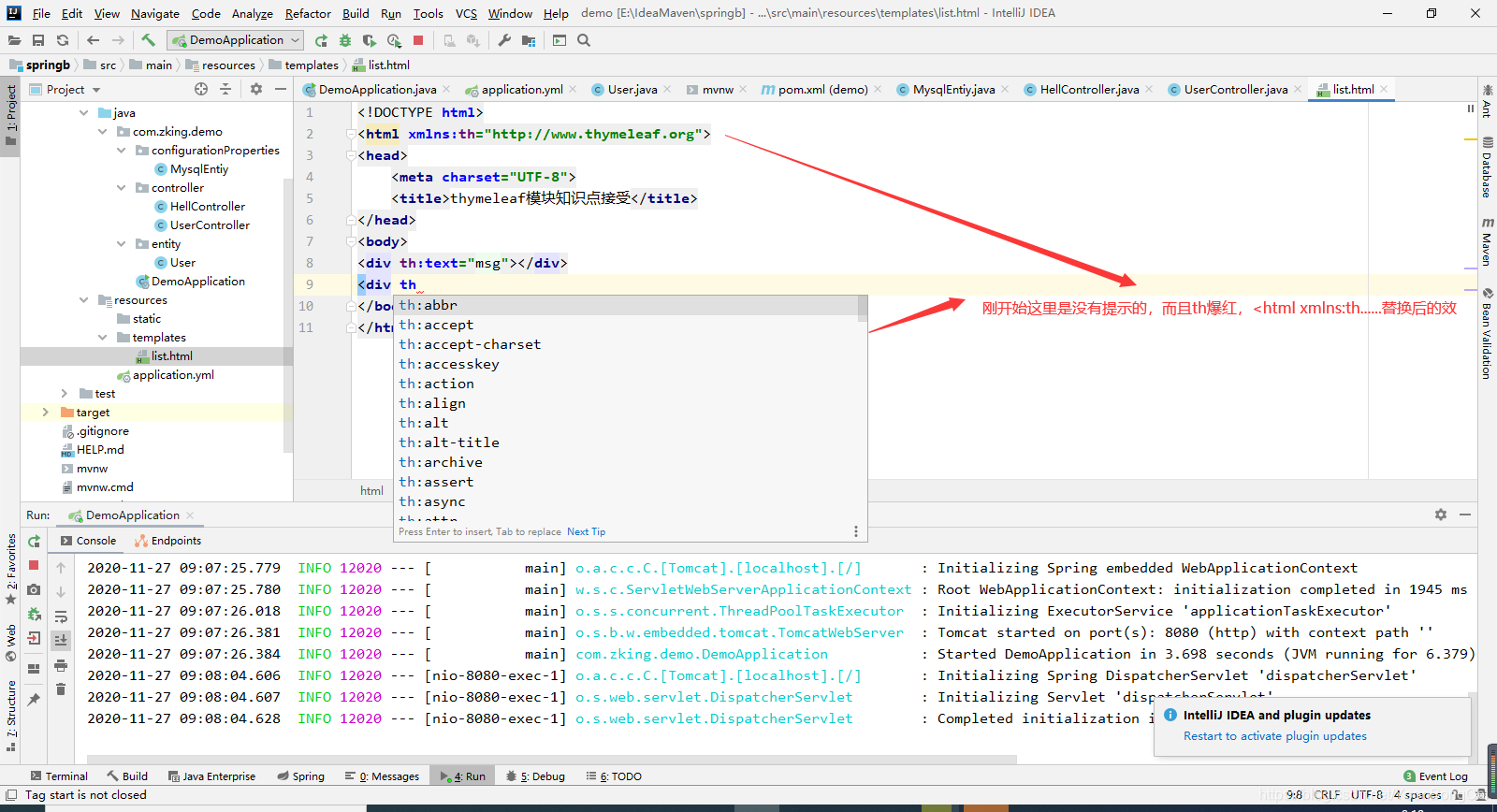This screenshot has width=1497, height=812.
Task: Collapse the controller package
Action: click(121, 187)
